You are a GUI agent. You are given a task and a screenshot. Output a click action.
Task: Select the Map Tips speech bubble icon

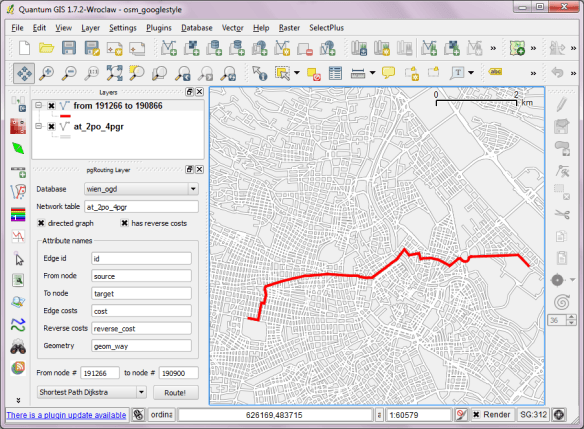pos(388,72)
